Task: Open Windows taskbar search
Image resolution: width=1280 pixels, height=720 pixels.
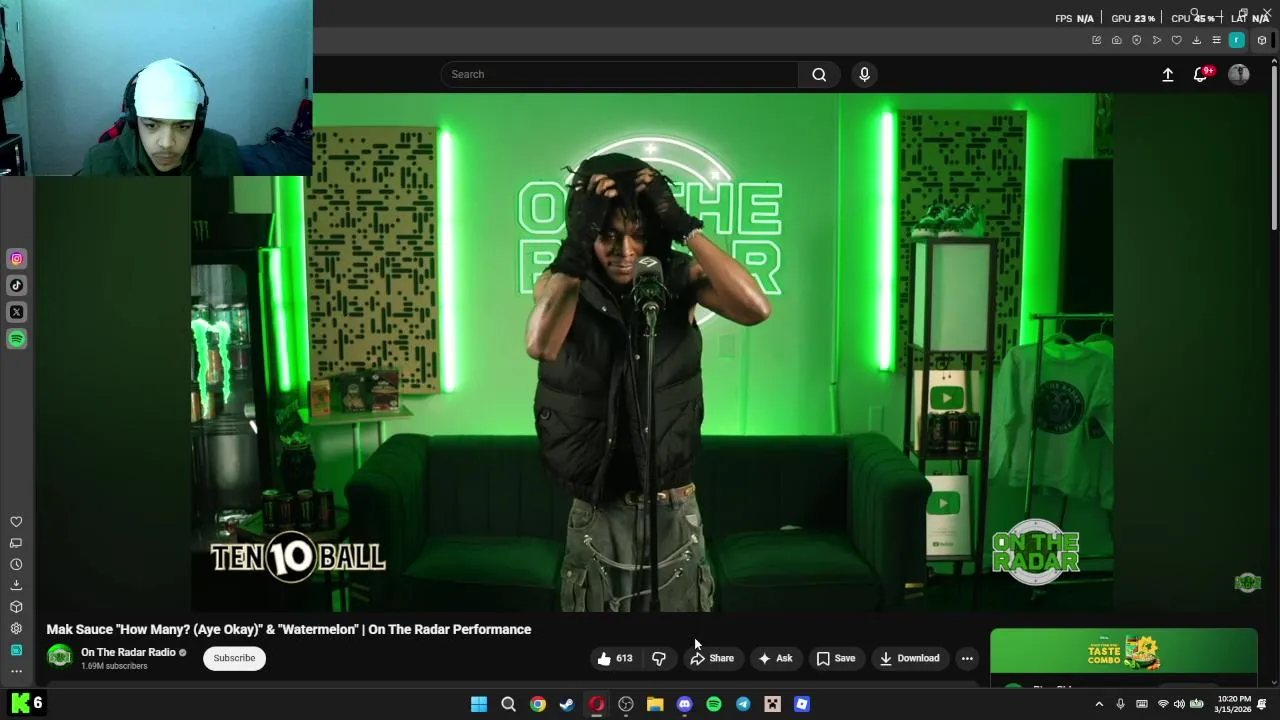Action: pos(508,704)
